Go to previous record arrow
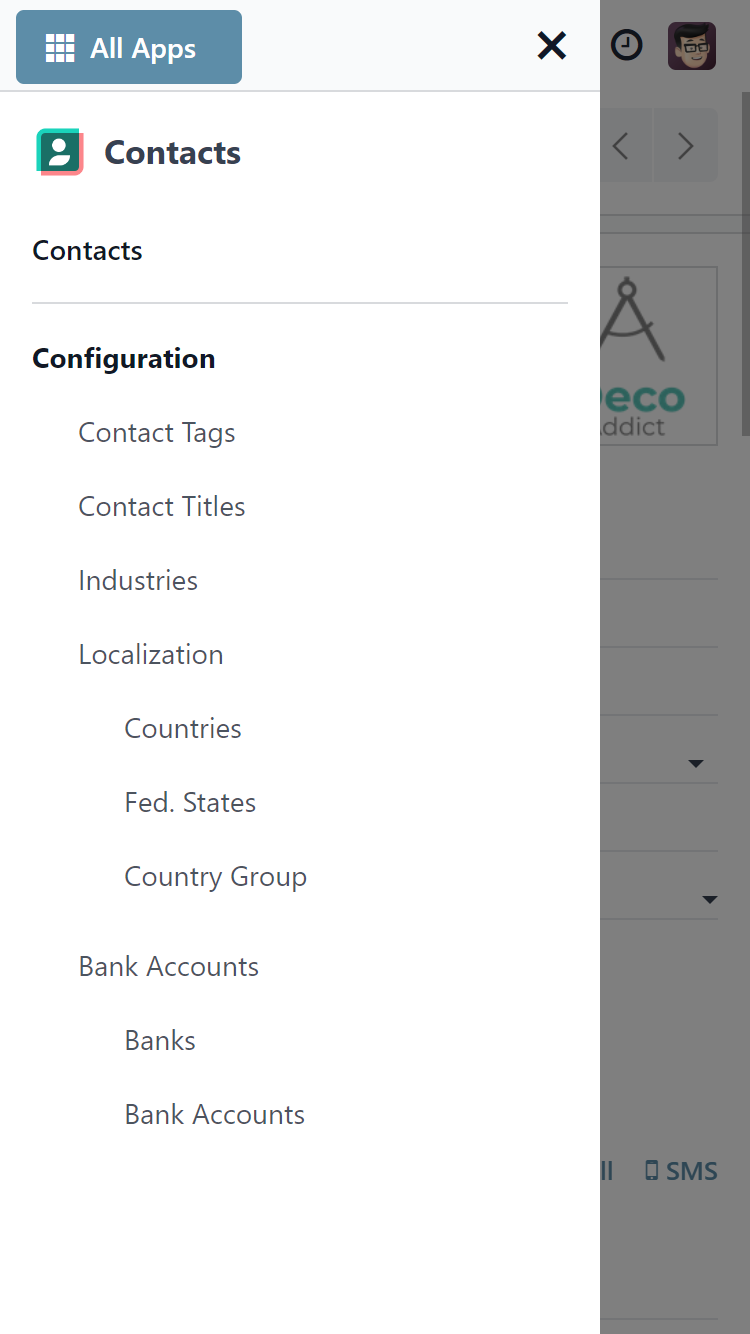 [x=621, y=146]
